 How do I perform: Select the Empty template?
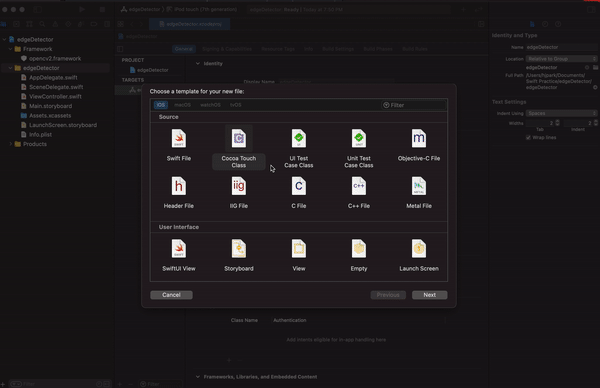(x=359, y=256)
